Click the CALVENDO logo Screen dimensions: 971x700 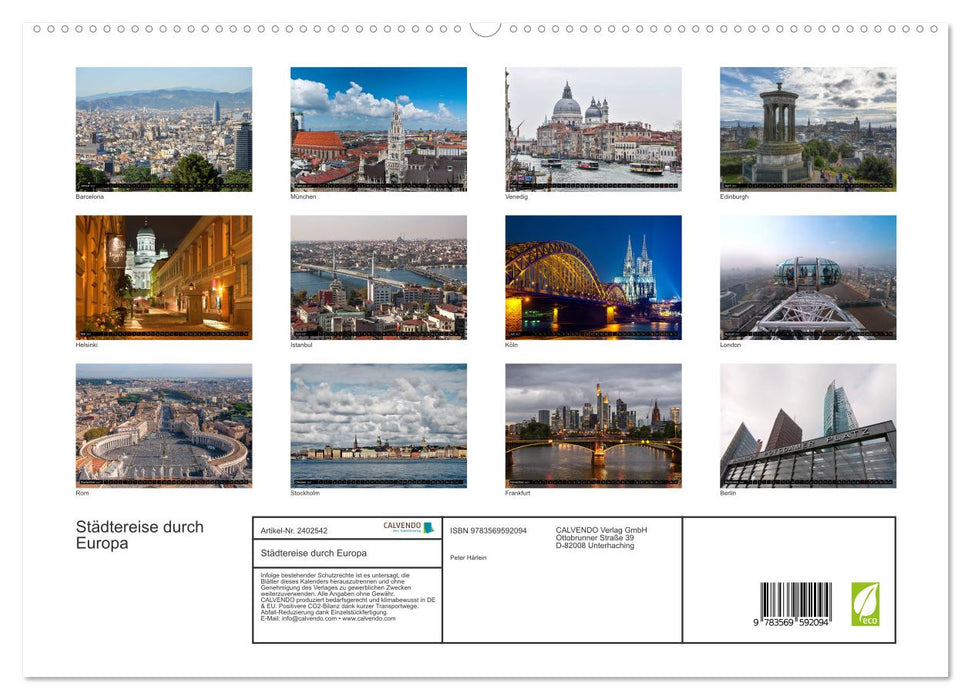(x=409, y=527)
